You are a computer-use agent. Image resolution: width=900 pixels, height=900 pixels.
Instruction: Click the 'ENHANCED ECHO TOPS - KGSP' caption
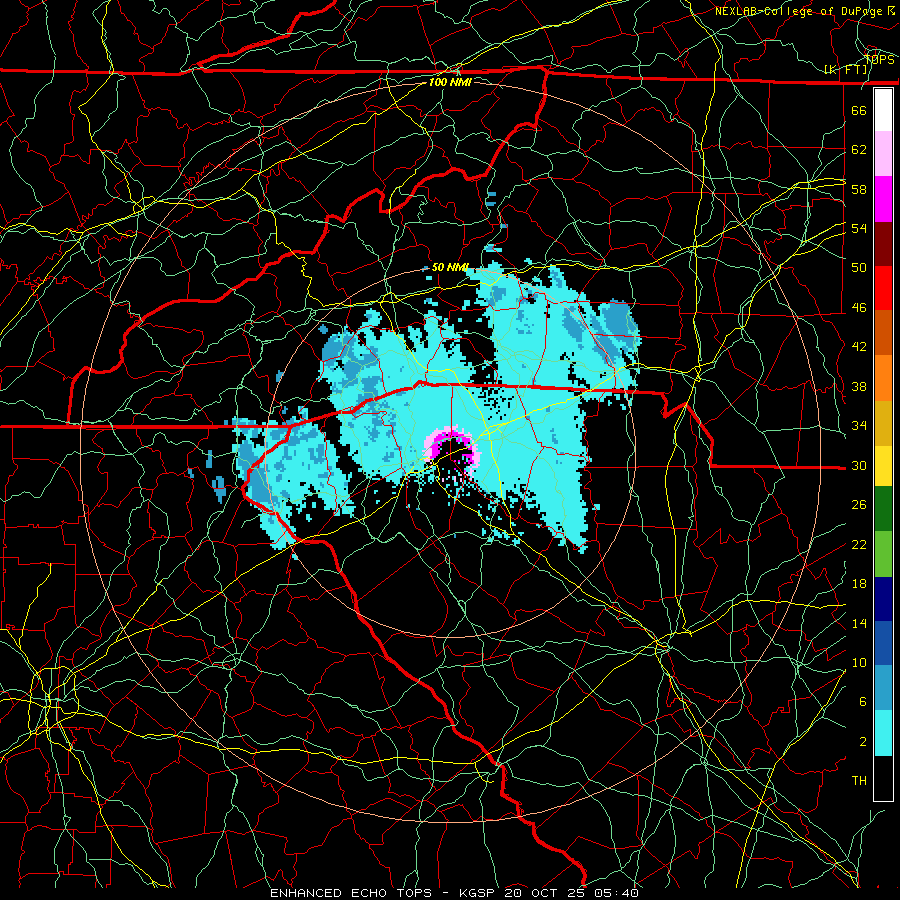385,893
